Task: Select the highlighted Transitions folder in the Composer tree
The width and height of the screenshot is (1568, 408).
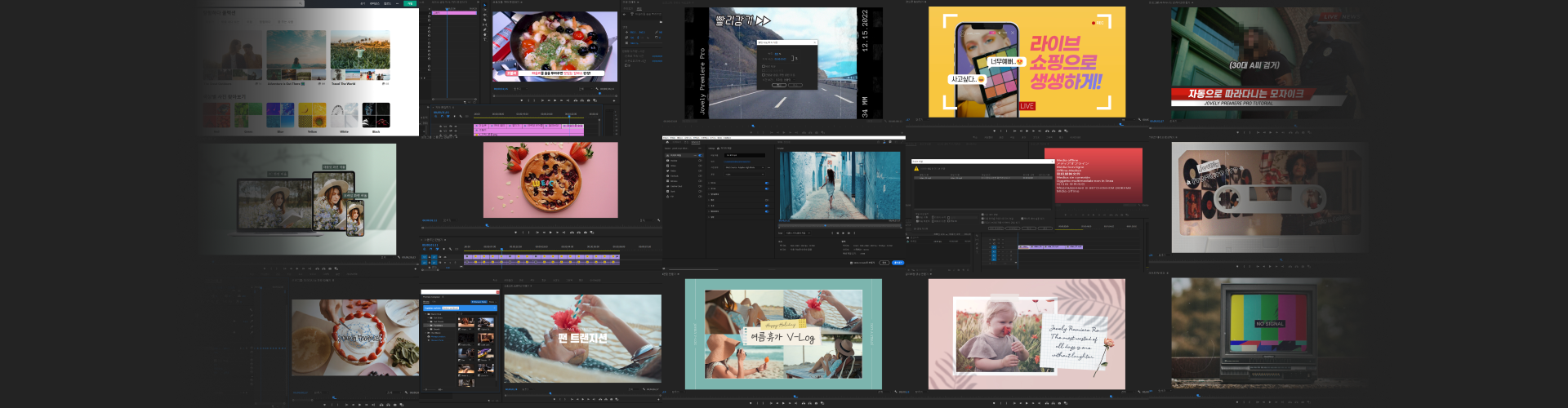Action: 439,325
